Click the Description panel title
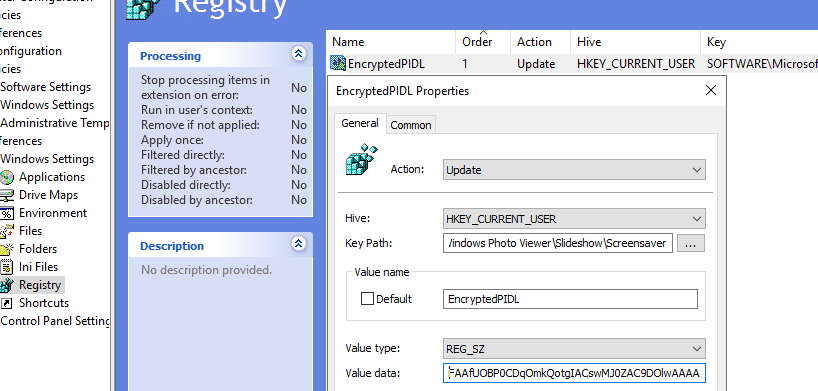 (172, 246)
